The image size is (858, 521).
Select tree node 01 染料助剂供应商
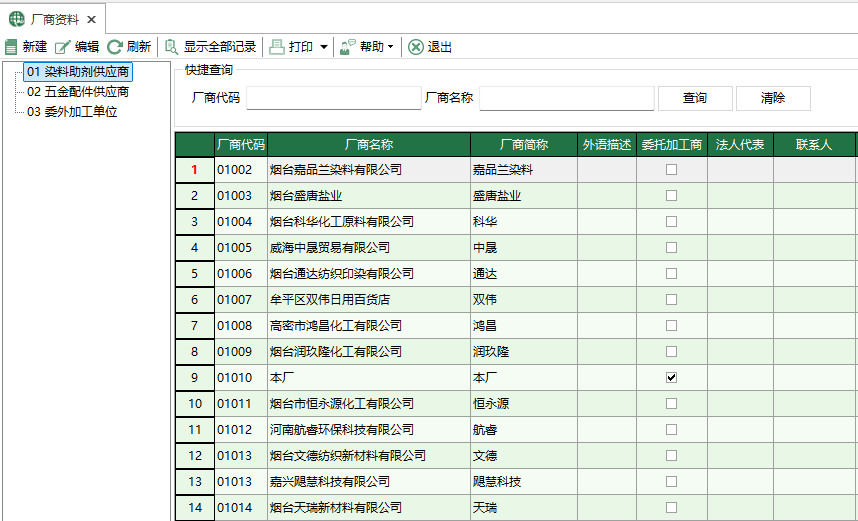(78, 72)
